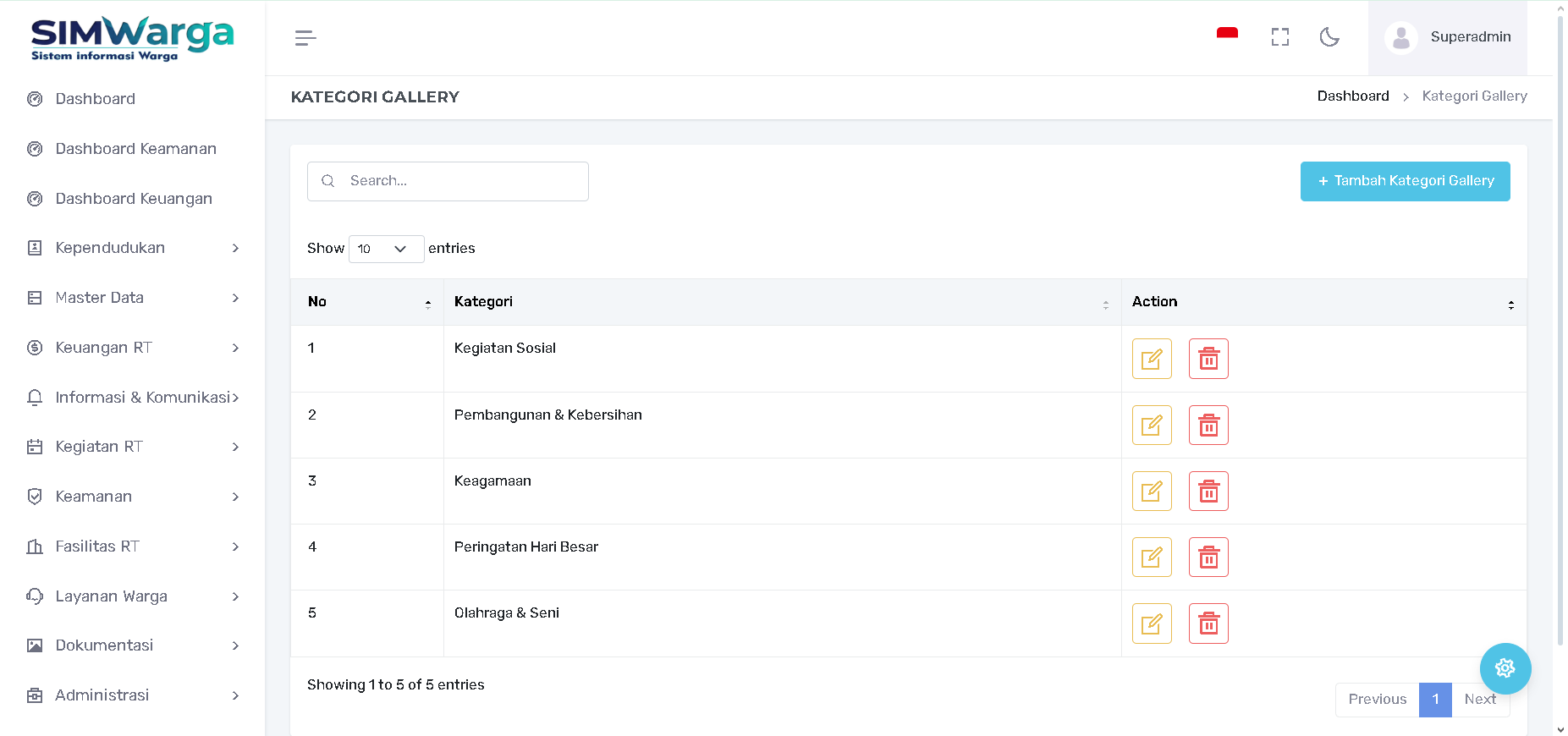
Task: Delete the Keagamaan category row
Action: [1208, 492]
